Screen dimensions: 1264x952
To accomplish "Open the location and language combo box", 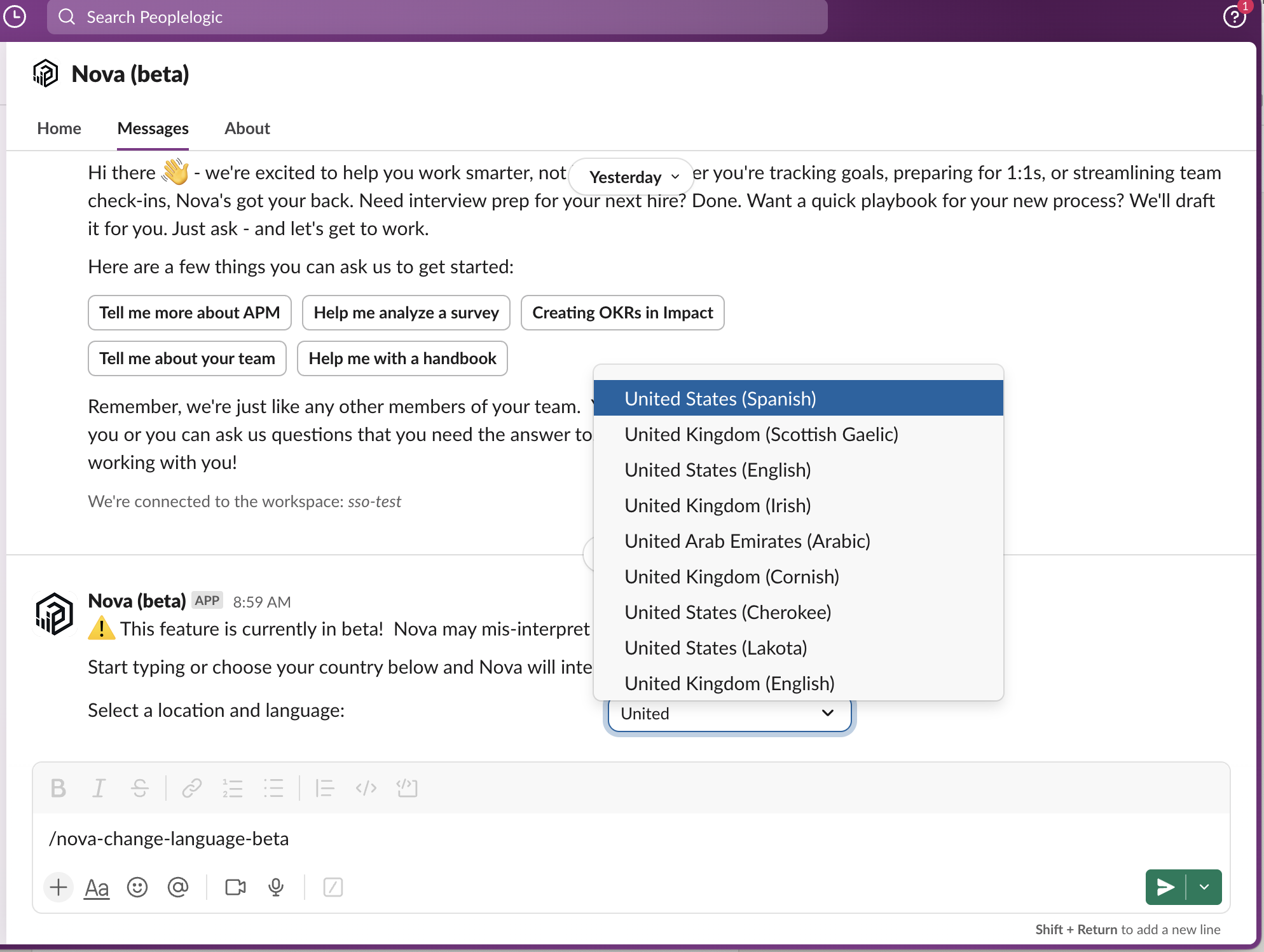I will pyautogui.click(x=729, y=714).
